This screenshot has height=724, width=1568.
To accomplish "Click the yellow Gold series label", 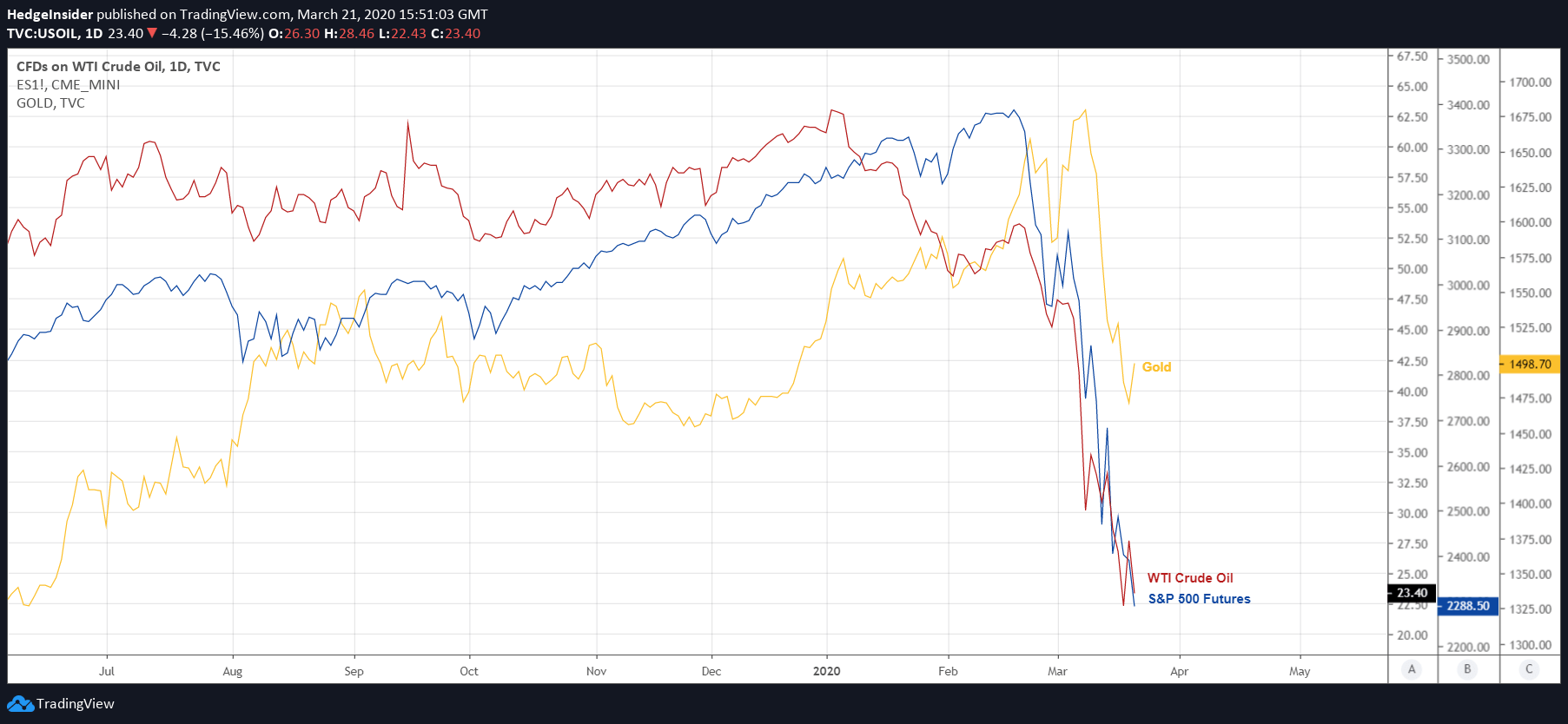I will (x=1156, y=367).
